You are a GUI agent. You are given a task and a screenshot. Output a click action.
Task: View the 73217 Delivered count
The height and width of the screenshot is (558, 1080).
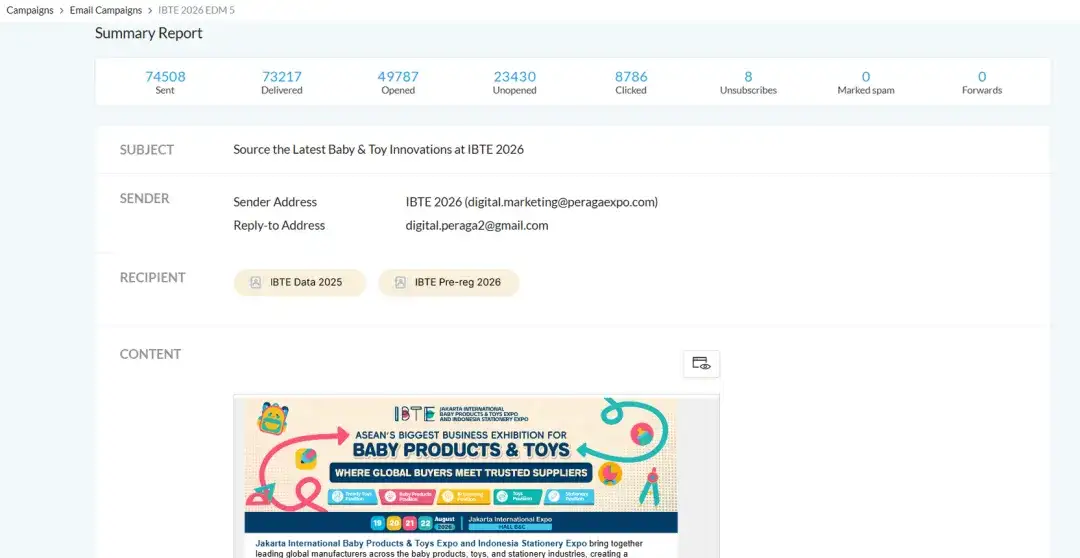point(282,76)
